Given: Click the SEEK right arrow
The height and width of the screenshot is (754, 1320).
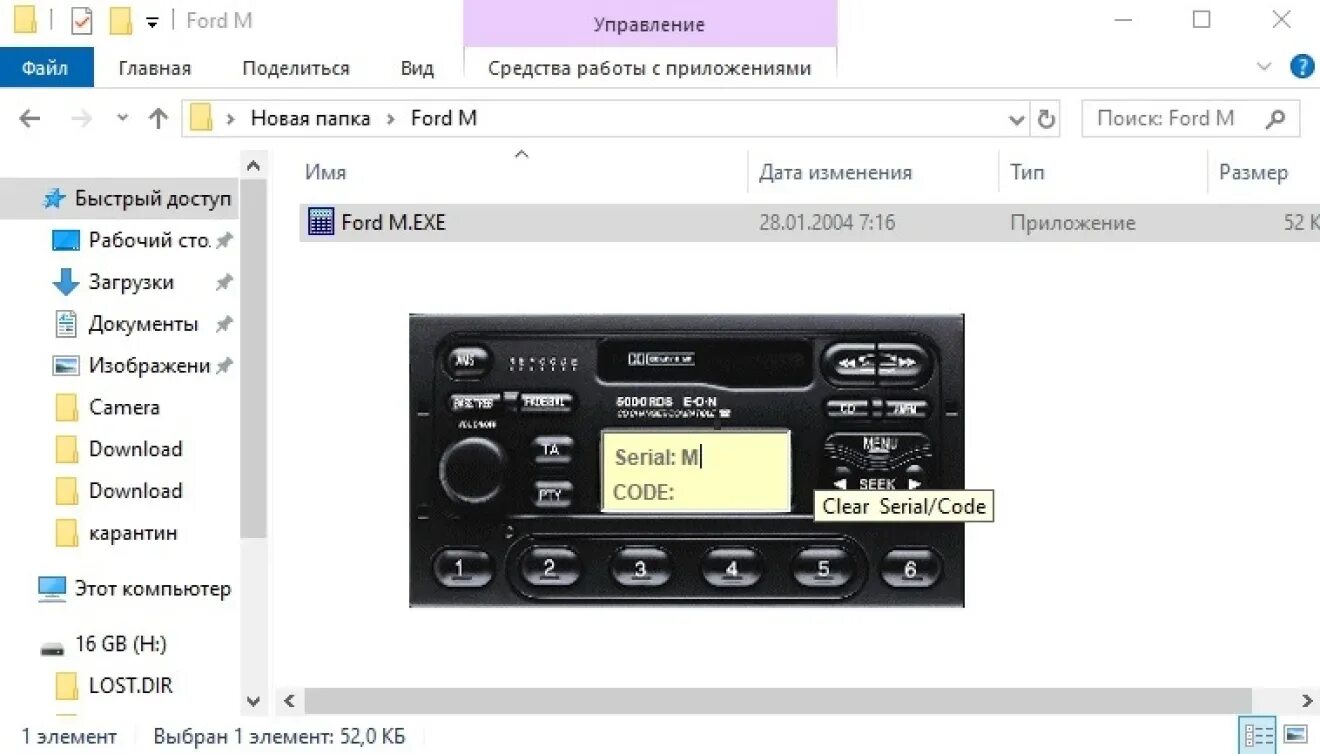Looking at the screenshot, I should click(913, 484).
